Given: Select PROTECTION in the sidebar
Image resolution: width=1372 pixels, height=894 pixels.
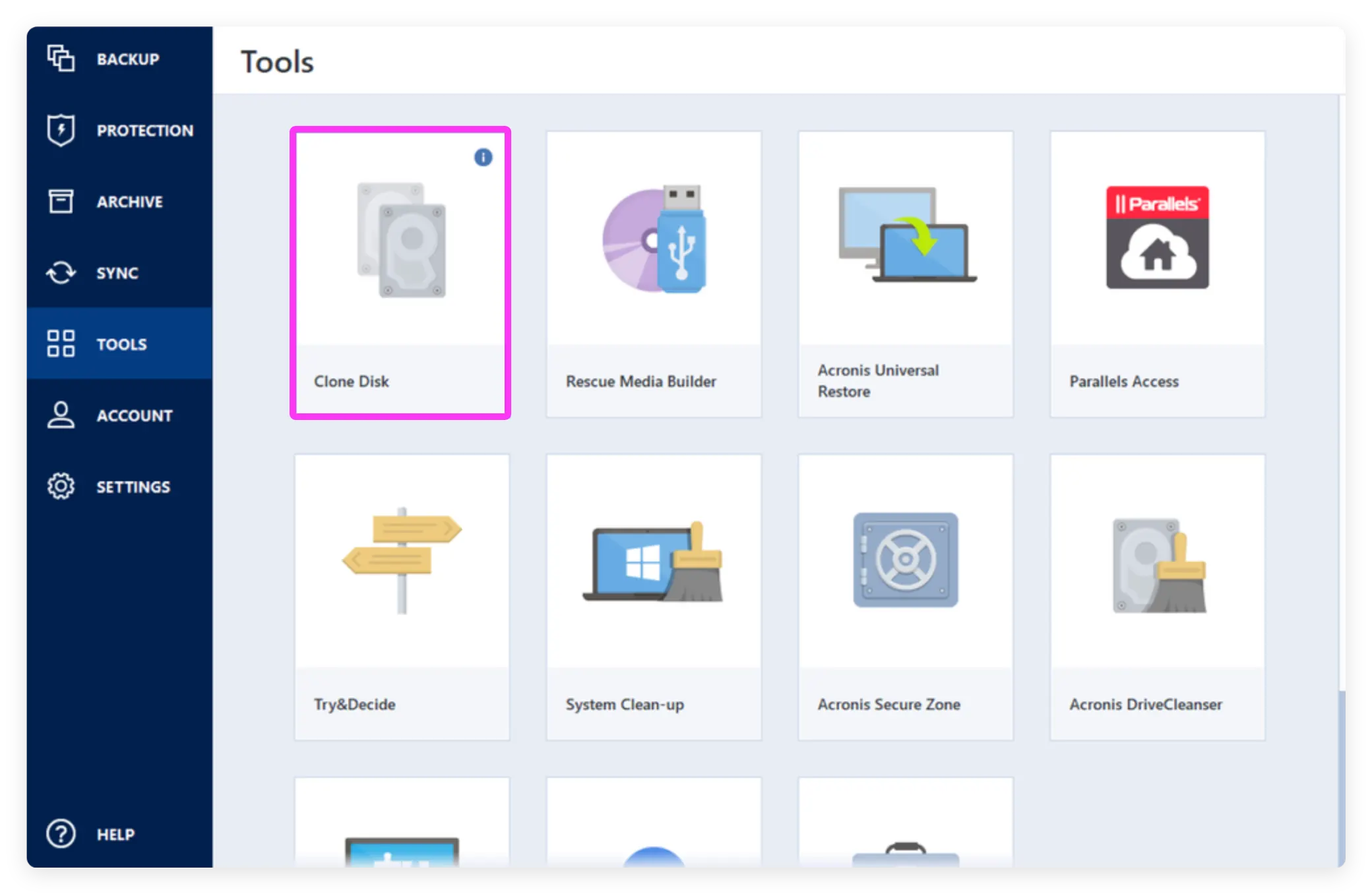Looking at the screenshot, I should coord(119,130).
